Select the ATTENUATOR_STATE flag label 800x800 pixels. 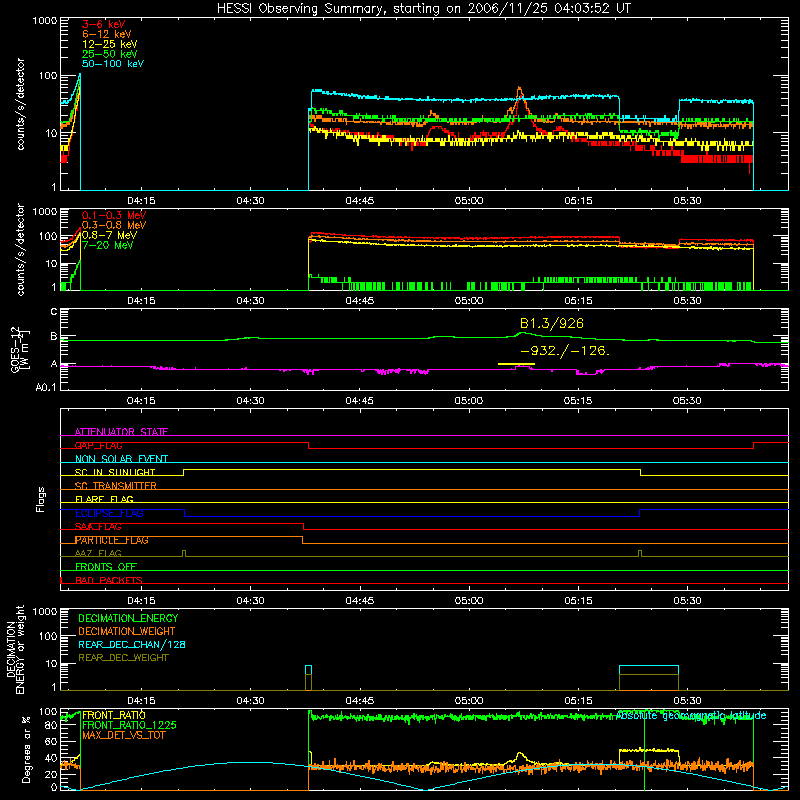(121, 432)
